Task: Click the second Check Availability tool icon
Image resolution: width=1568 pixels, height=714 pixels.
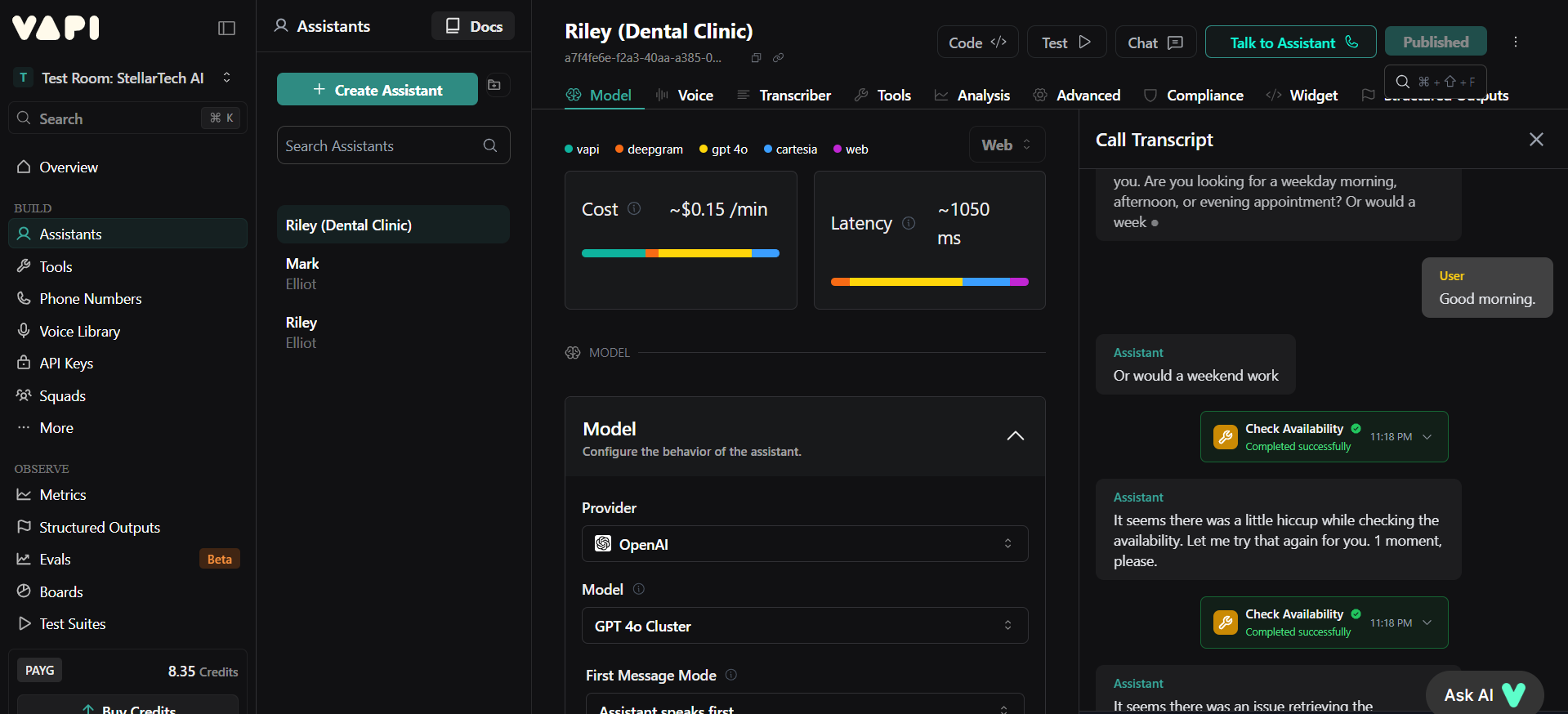Action: pos(1225,623)
